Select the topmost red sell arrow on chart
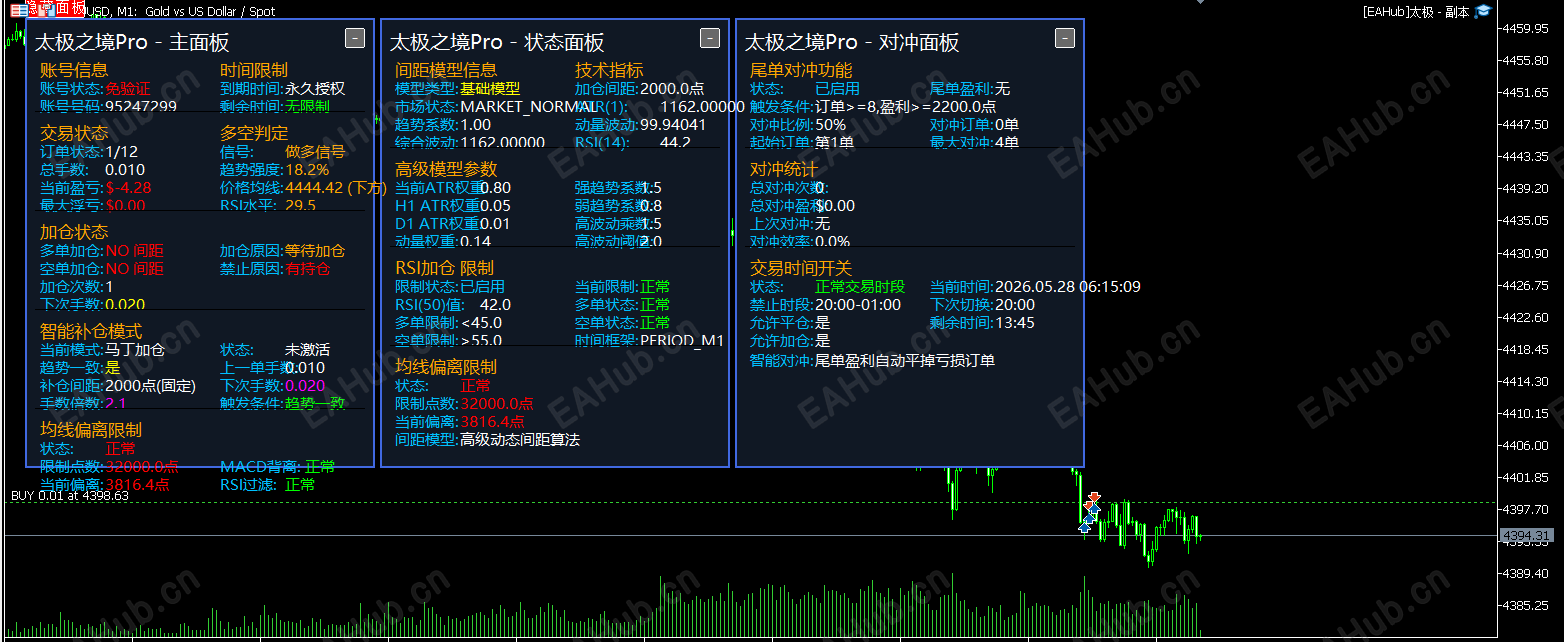Image resolution: width=1564 pixels, height=642 pixels. pyautogui.click(x=1094, y=497)
